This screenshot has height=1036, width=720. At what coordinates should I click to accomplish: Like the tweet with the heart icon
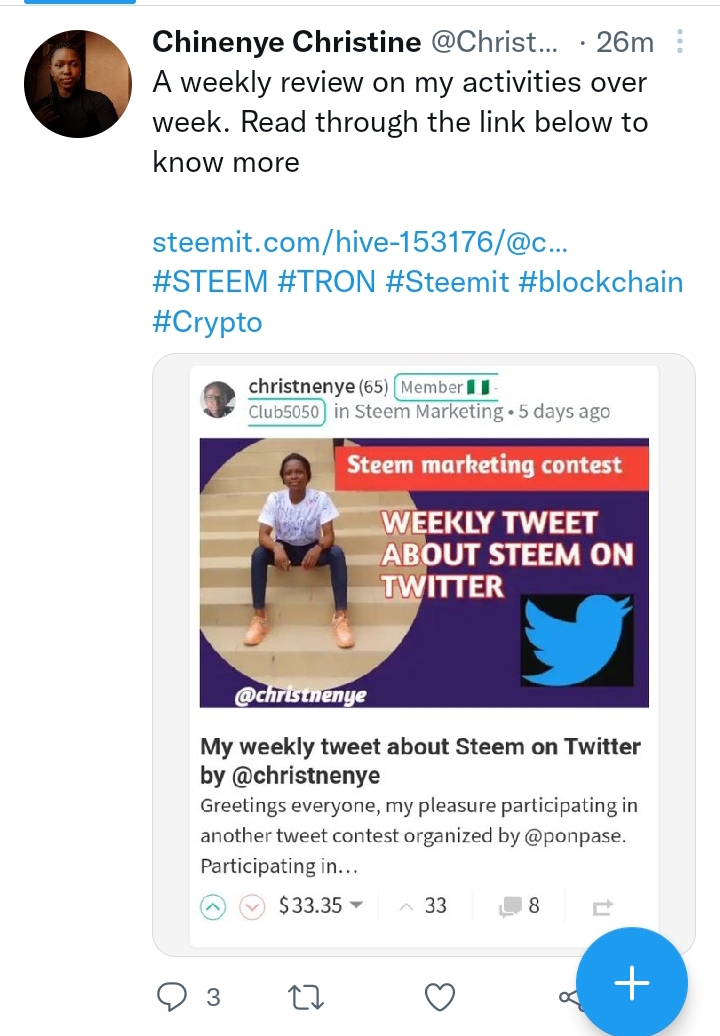click(x=440, y=996)
